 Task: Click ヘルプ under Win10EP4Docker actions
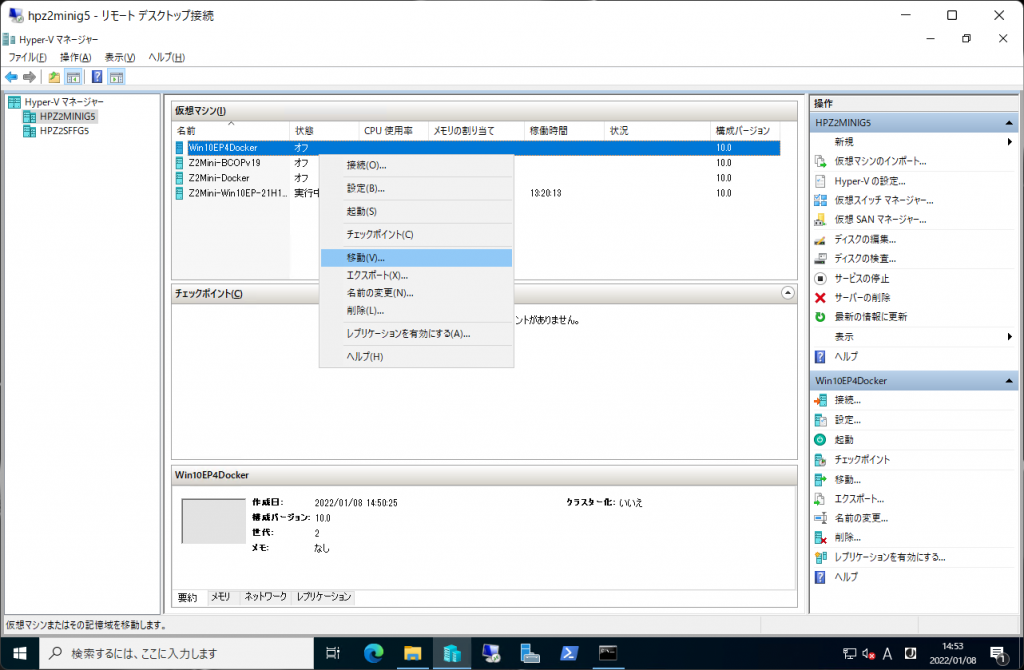point(846,577)
